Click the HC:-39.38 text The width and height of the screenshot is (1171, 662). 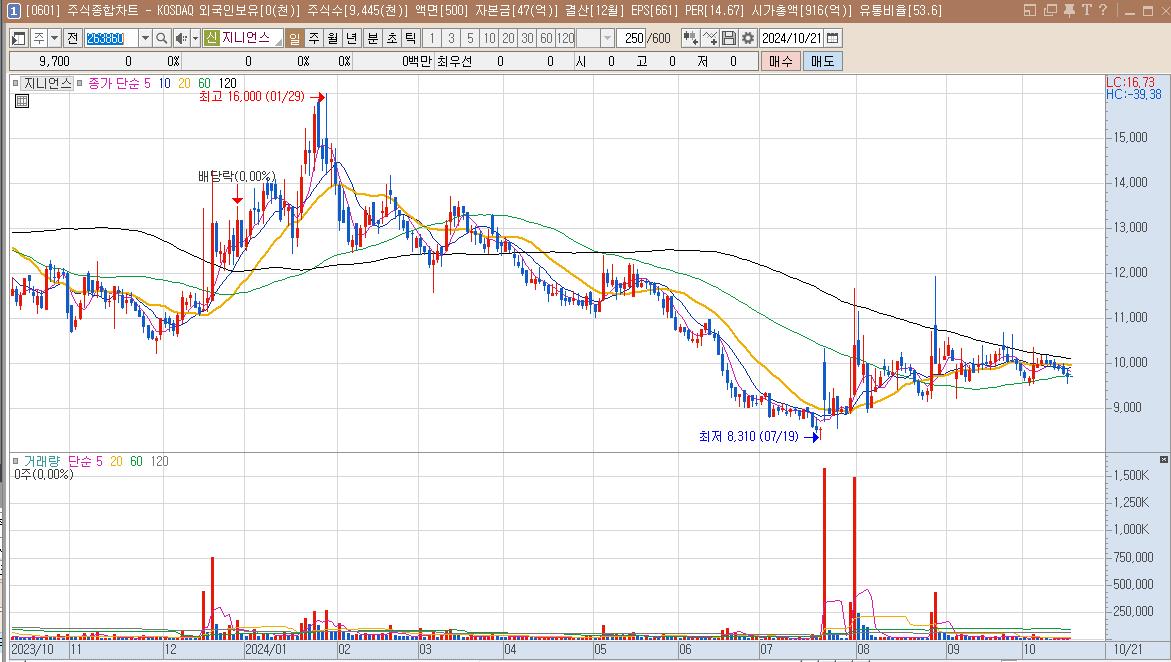click(1133, 94)
